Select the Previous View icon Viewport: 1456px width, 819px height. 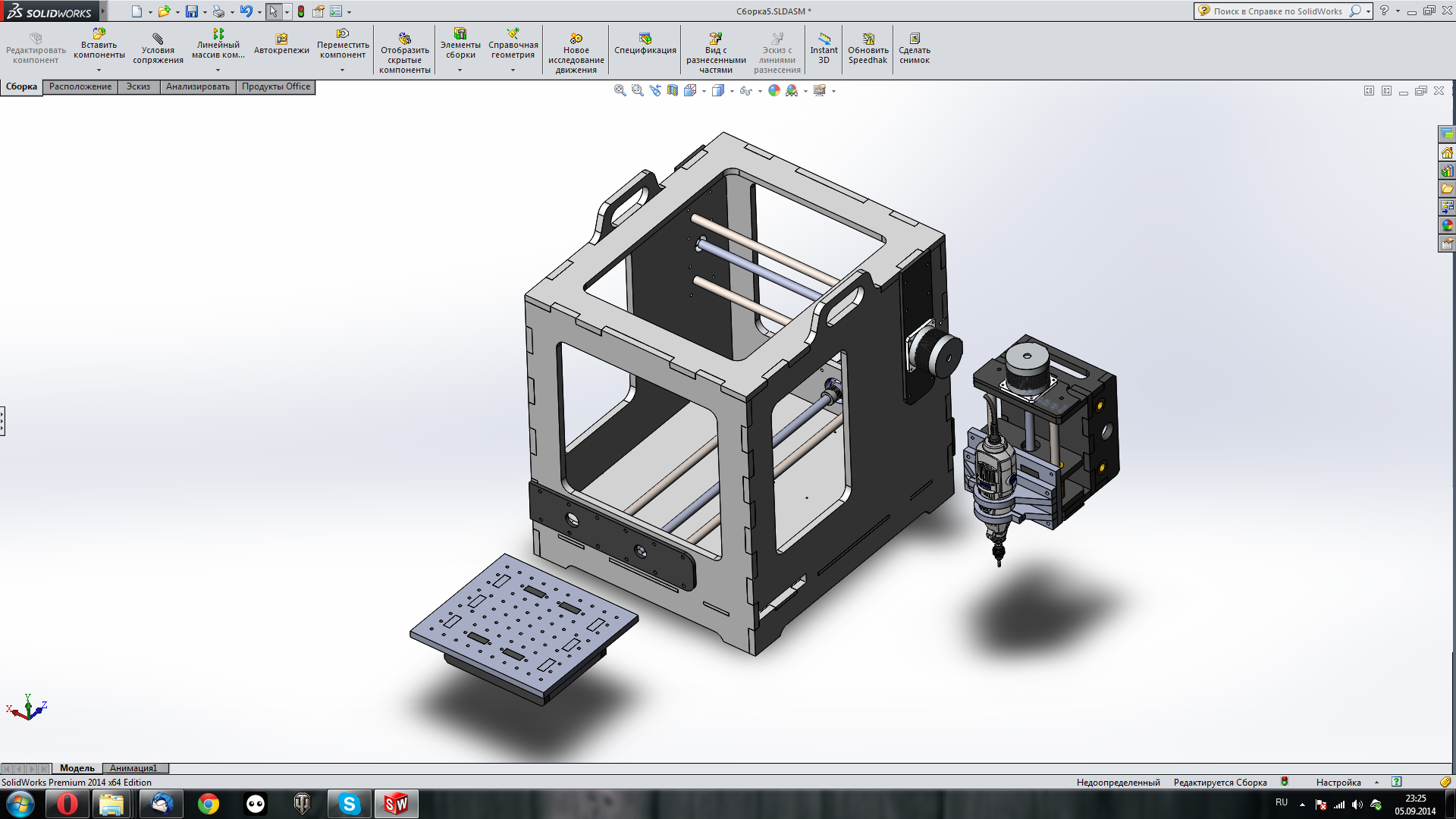(655, 90)
